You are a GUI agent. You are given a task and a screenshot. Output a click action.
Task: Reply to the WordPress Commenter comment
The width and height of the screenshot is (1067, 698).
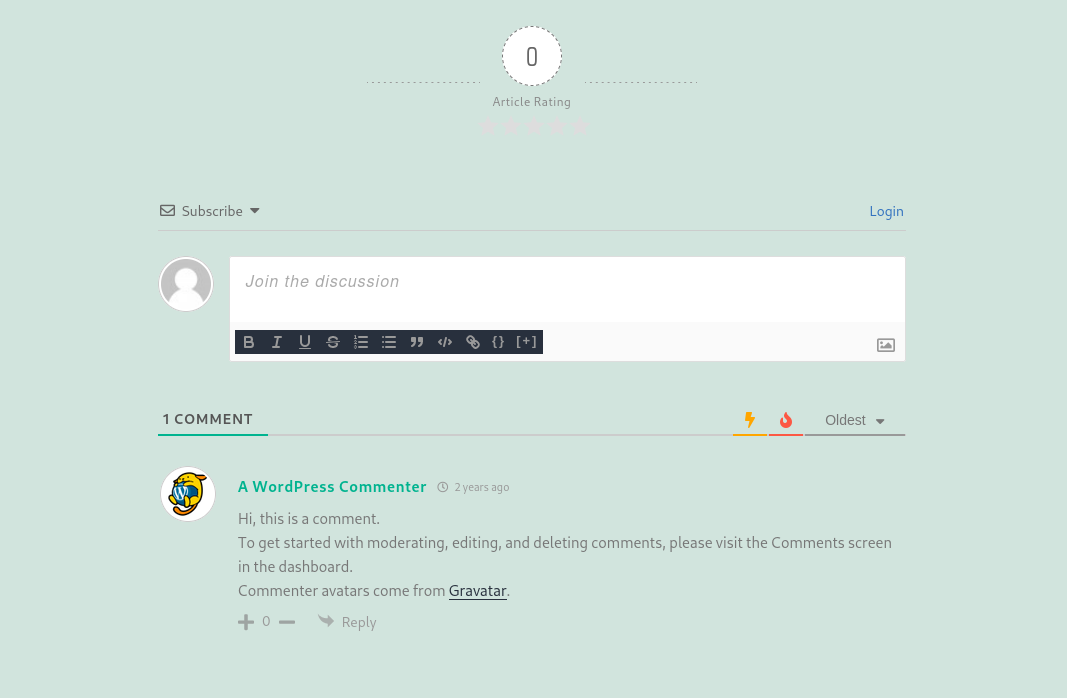coord(348,622)
